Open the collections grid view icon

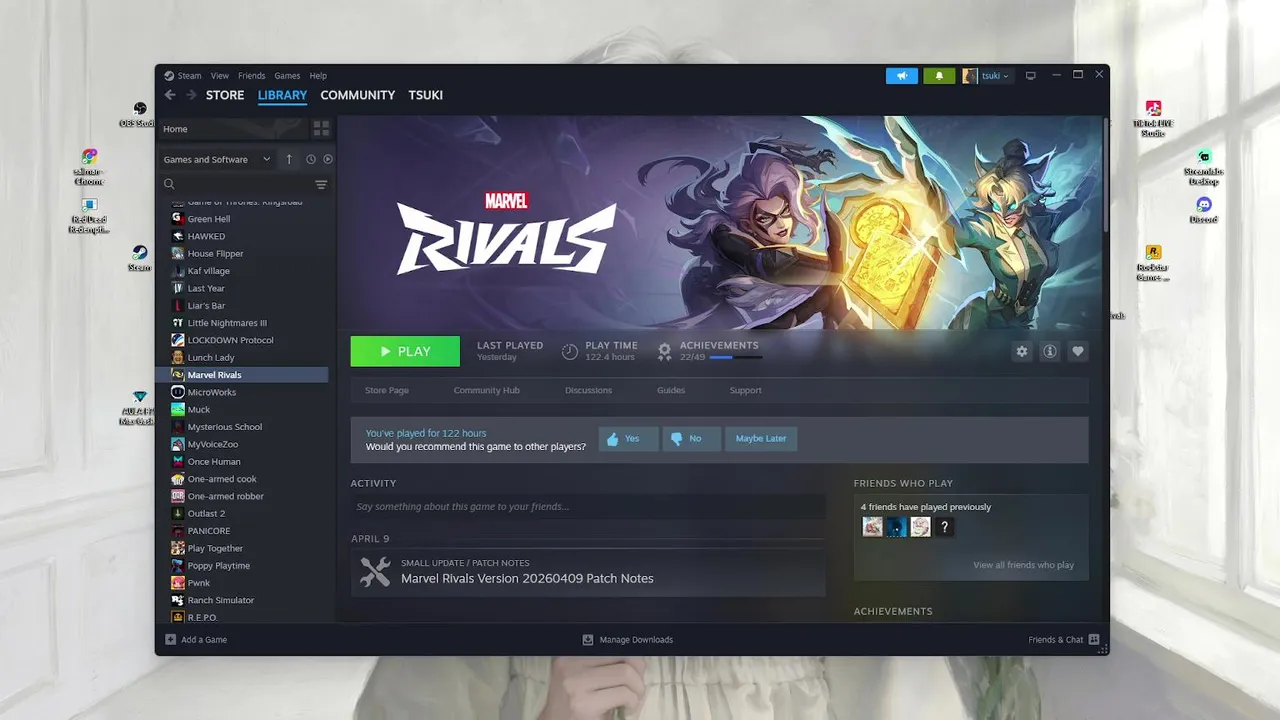321,129
